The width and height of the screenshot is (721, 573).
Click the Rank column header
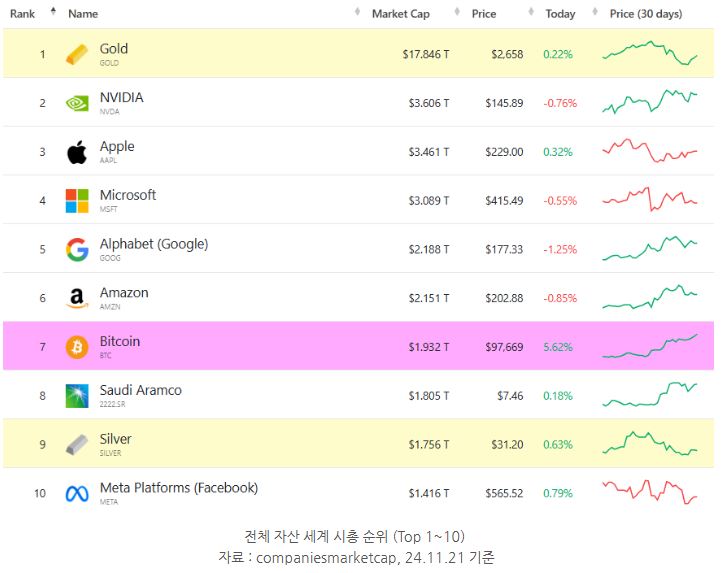pos(22,14)
